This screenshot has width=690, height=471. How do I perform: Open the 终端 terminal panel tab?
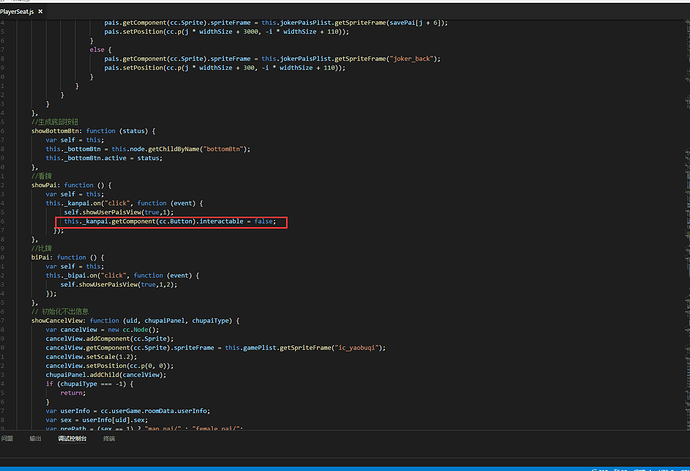pyautogui.click(x=109, y=438)
